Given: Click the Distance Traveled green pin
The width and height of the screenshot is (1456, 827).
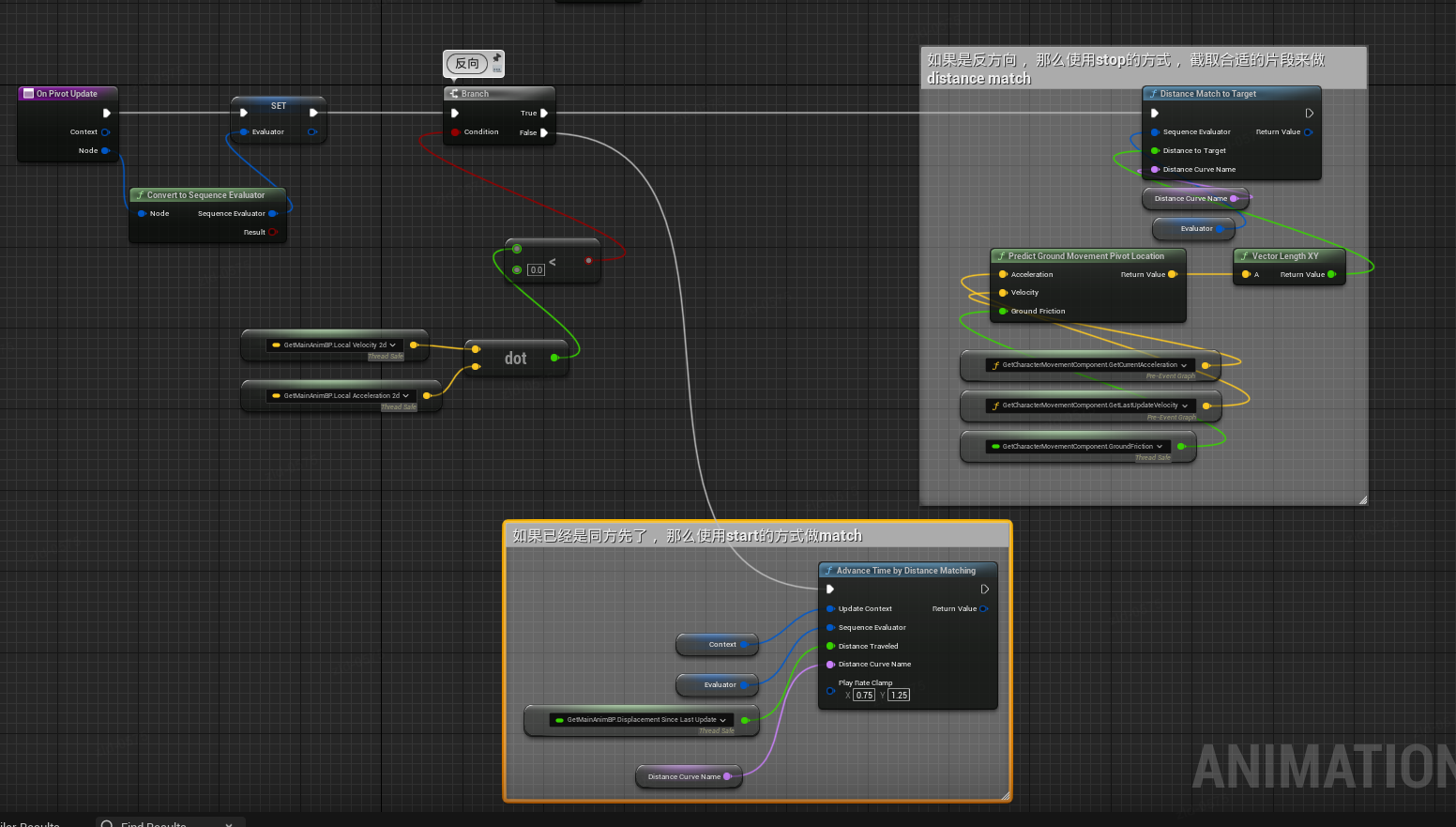Looking at the screenshot, I should [830, 646].
